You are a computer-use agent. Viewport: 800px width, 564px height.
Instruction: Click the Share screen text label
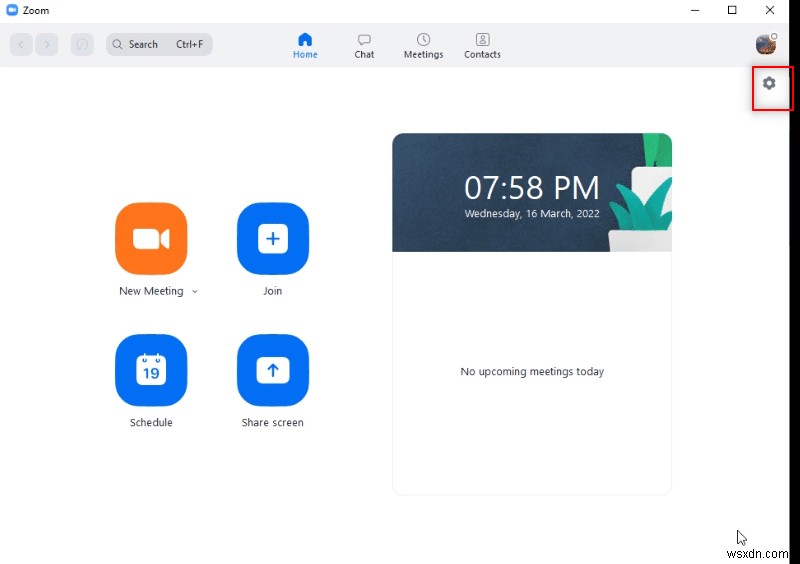point(272,423)
